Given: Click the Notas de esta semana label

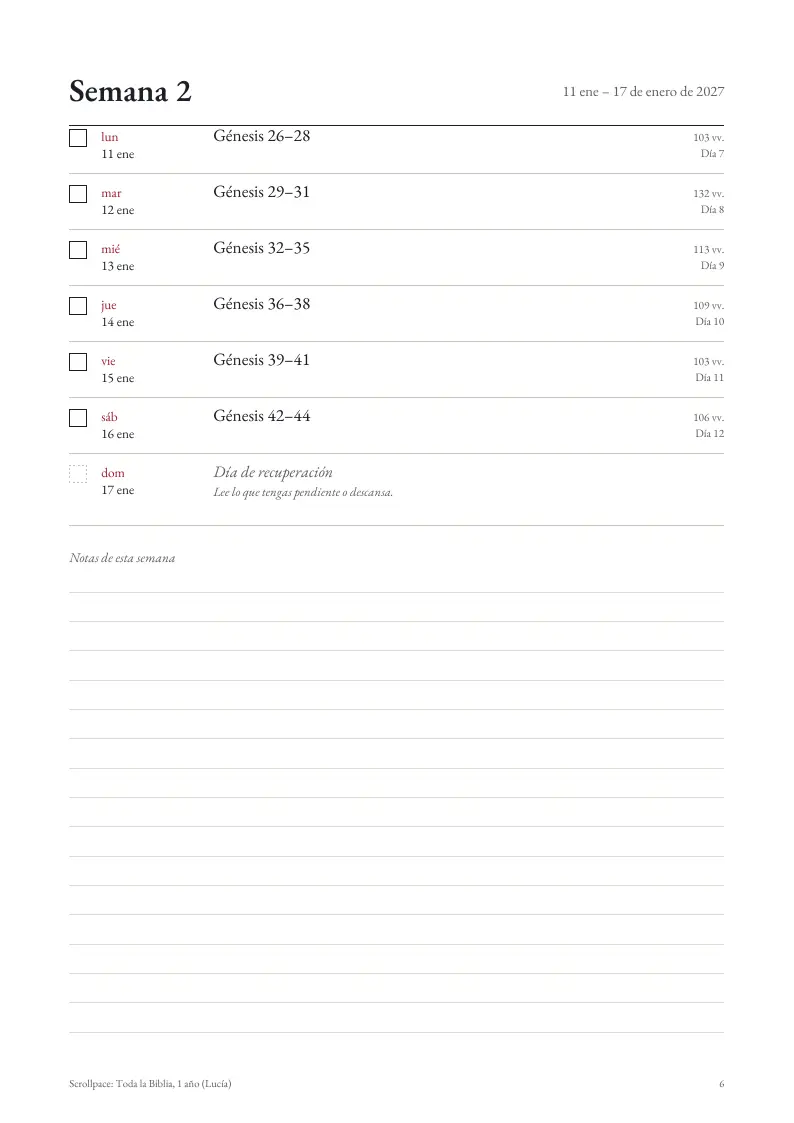Looking at the screenshot, I should pos(122,558).
